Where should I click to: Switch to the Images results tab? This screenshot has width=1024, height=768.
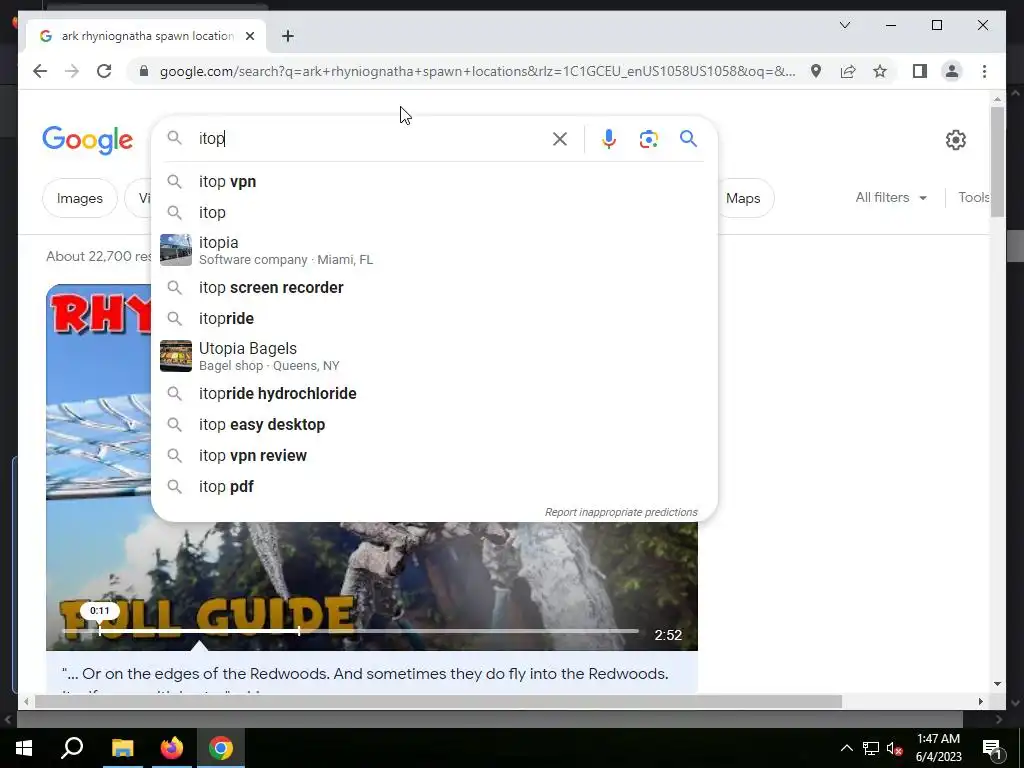pos(80,198)
